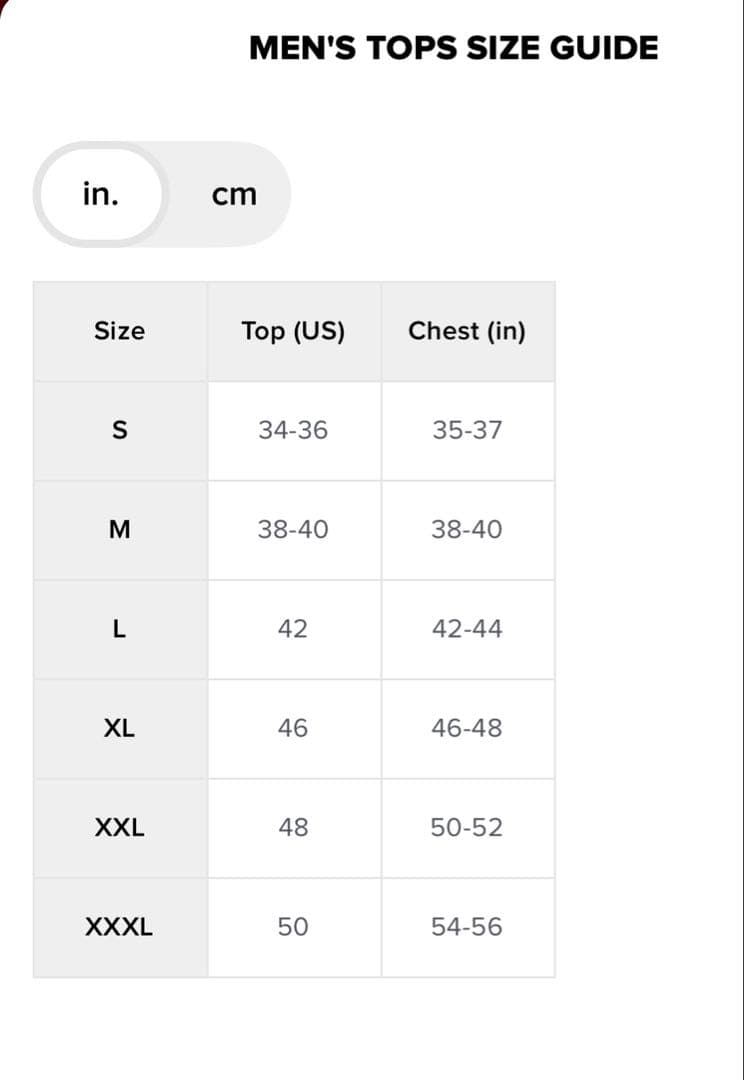Screen dimensions: 744x1080
Task: Click the 34-36 top measurement cell
Action: pyautogui.click(x=294, y=430)
